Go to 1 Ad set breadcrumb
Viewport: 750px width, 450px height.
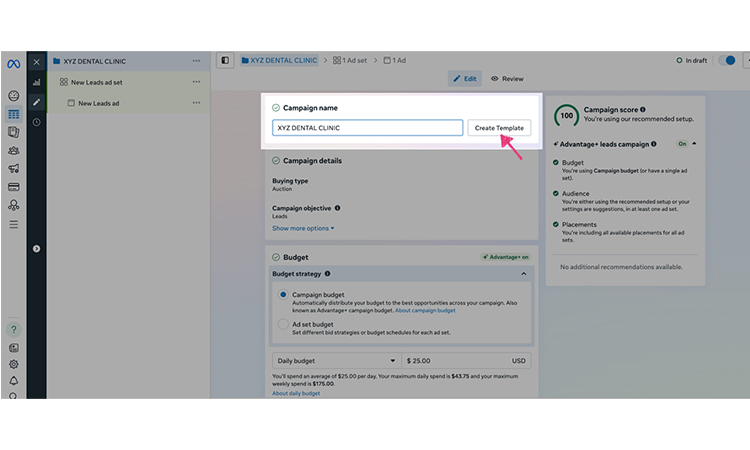tap(350, 60)
